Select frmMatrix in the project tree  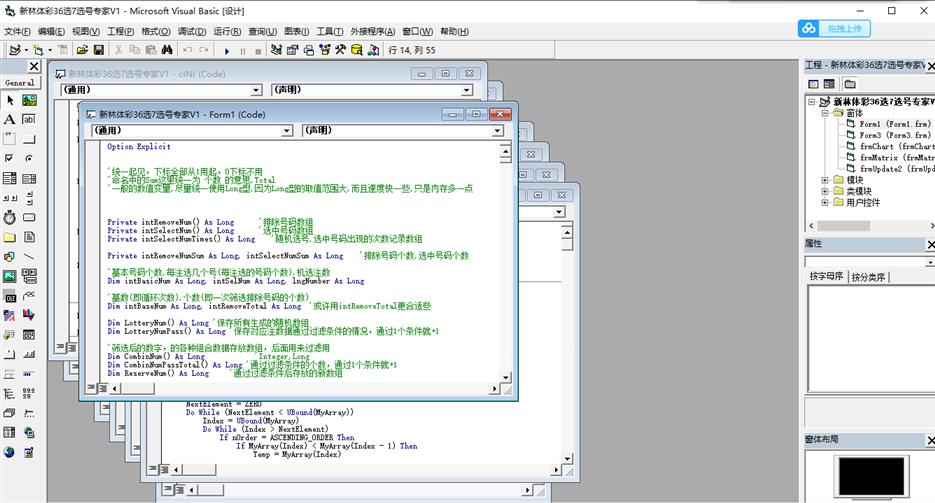pyautogui.click(x=891, y=158)
